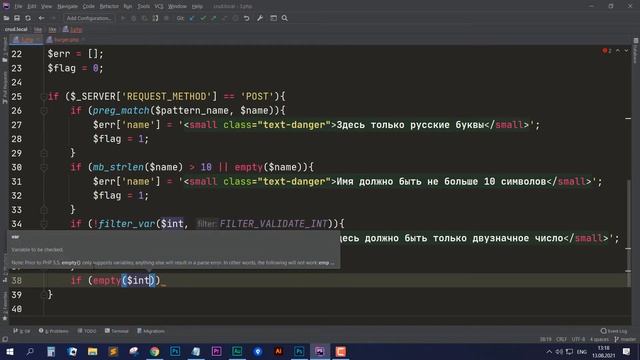Click the fold end marker at line 33
Screen dimensions: 640x360
44,210
